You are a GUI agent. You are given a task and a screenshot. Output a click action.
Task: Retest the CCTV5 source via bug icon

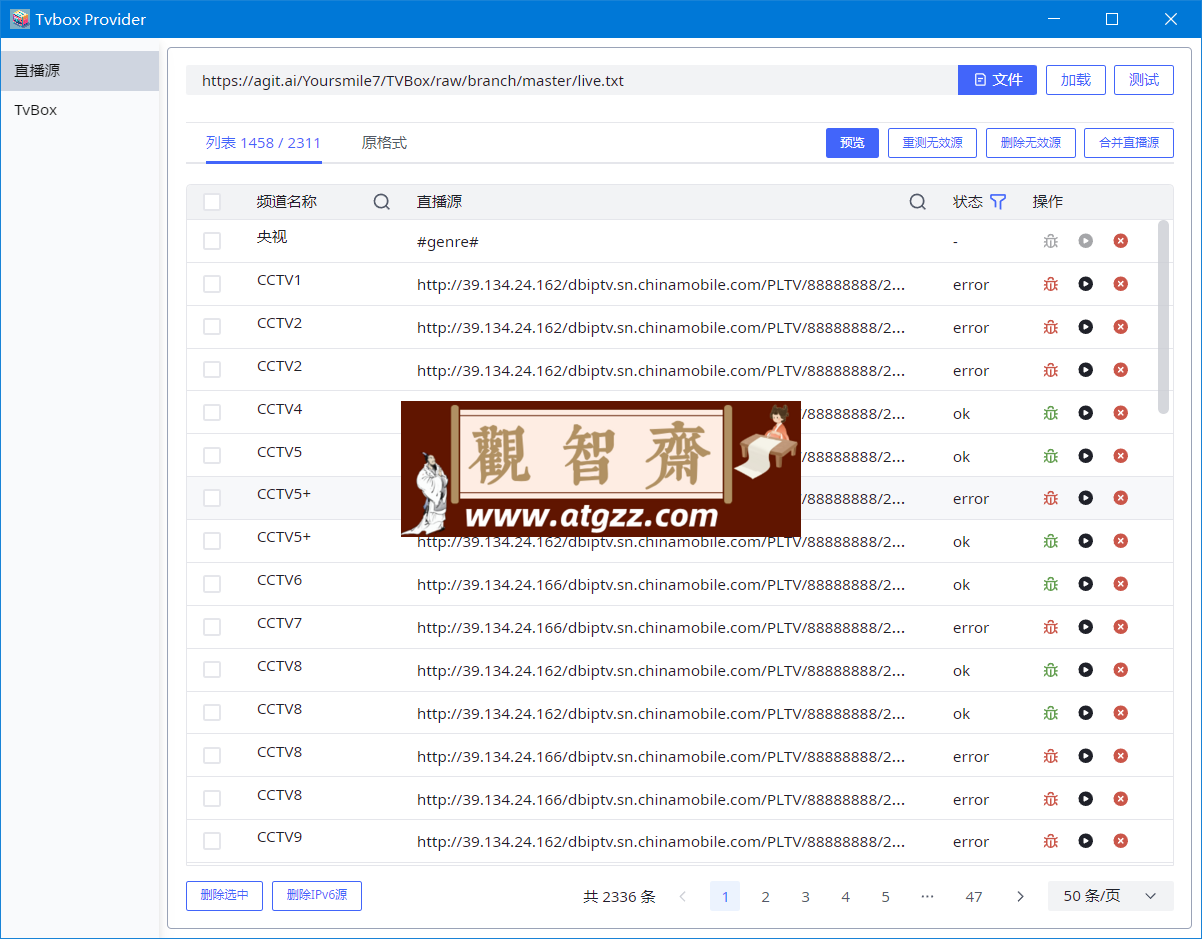(x=1050, y=456)
